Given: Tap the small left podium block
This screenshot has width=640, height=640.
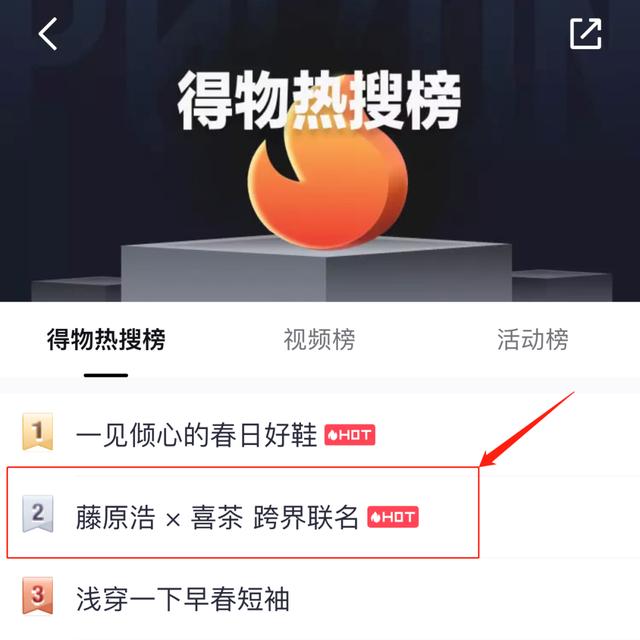Looking at the screenshot, I should tap(76, 290).
